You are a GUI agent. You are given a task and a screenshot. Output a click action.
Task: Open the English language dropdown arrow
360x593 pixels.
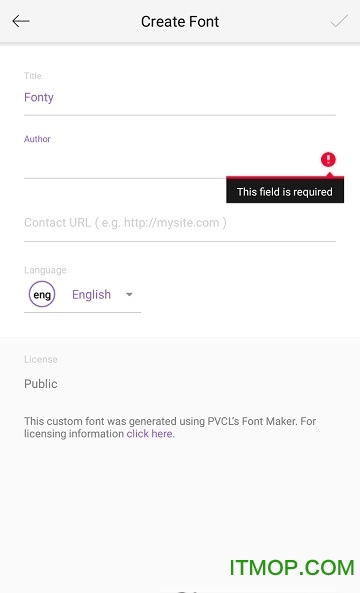tap(129, 294)
